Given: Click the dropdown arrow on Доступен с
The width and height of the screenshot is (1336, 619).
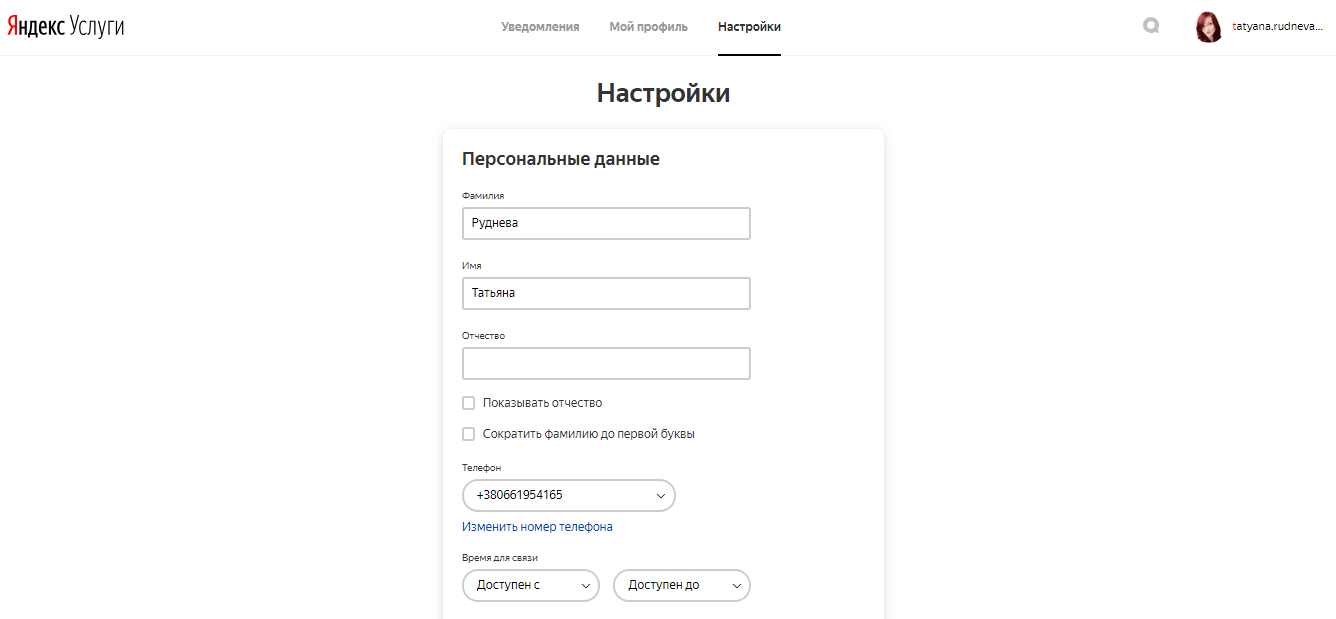Looking at the screenshot, I should (584, 585).
